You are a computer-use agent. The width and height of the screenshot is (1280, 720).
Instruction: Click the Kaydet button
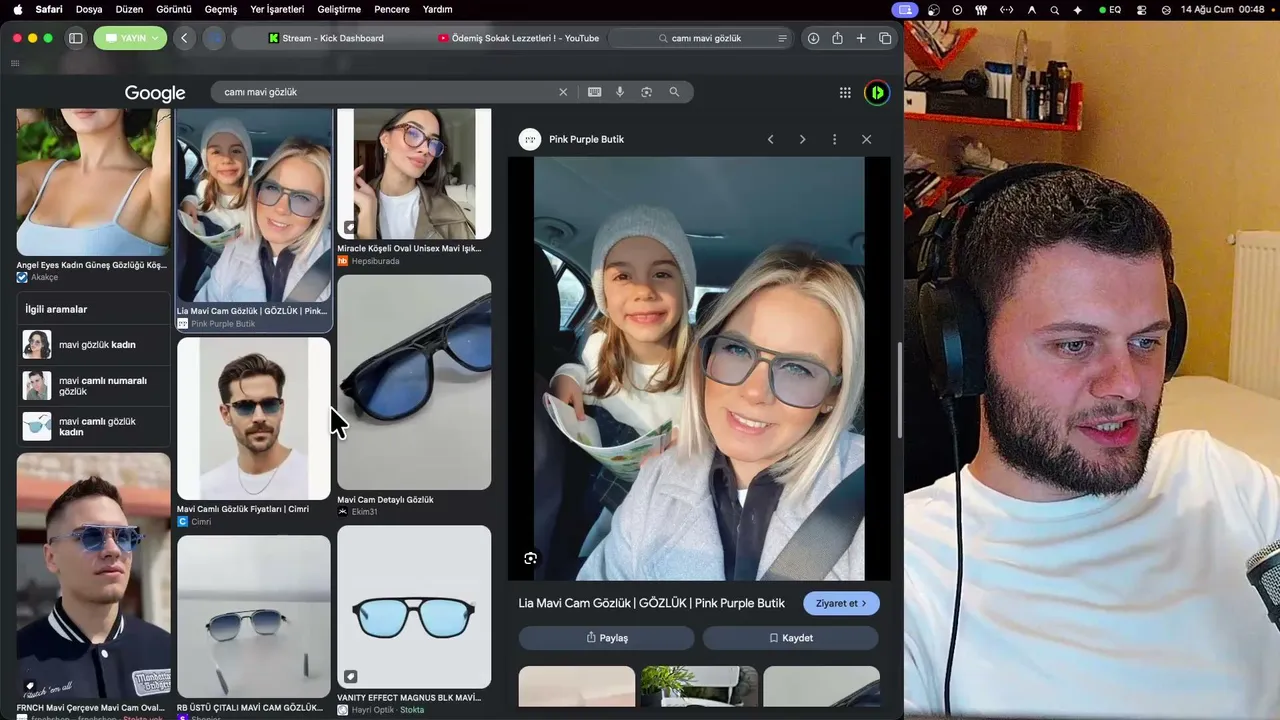click(x=790, y=638)
